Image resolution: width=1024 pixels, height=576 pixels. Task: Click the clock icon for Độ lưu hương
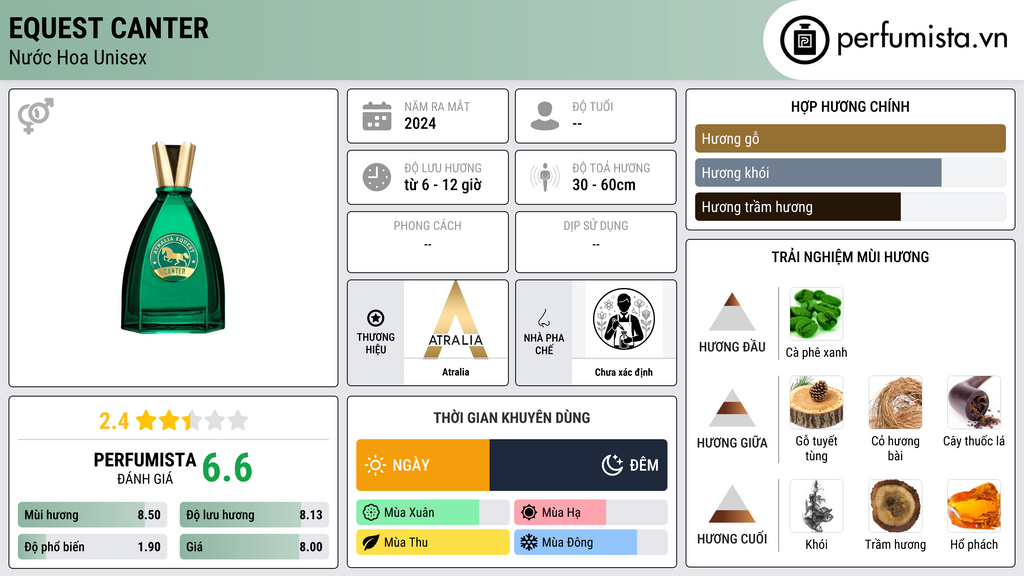(377, 177)
